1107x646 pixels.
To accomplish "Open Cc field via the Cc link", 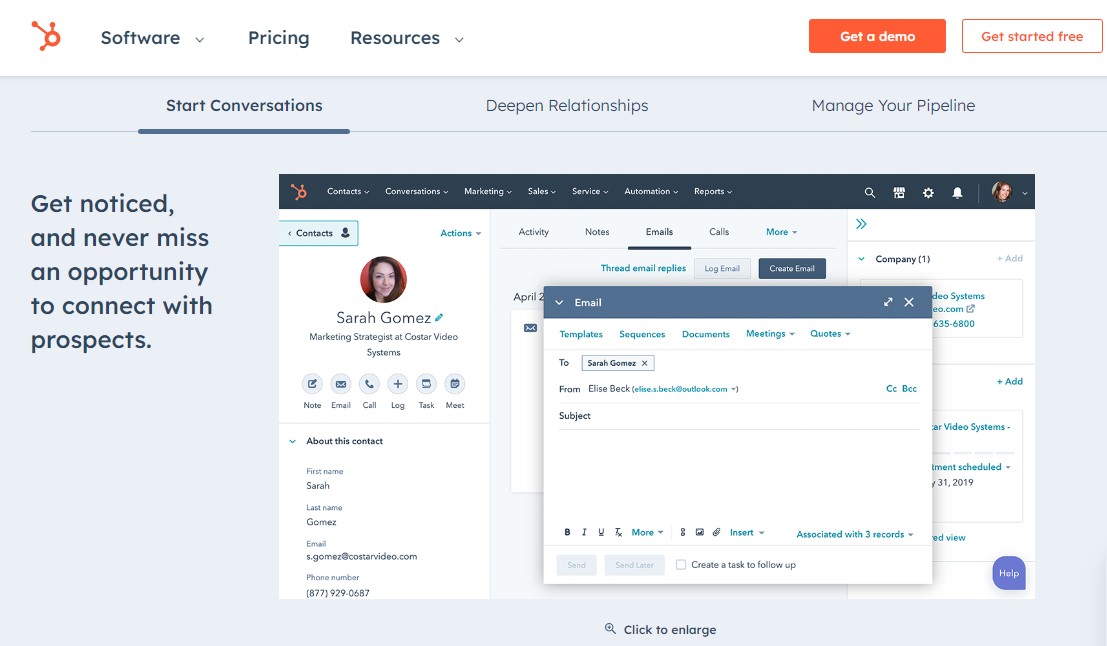I will pos(890,388).
